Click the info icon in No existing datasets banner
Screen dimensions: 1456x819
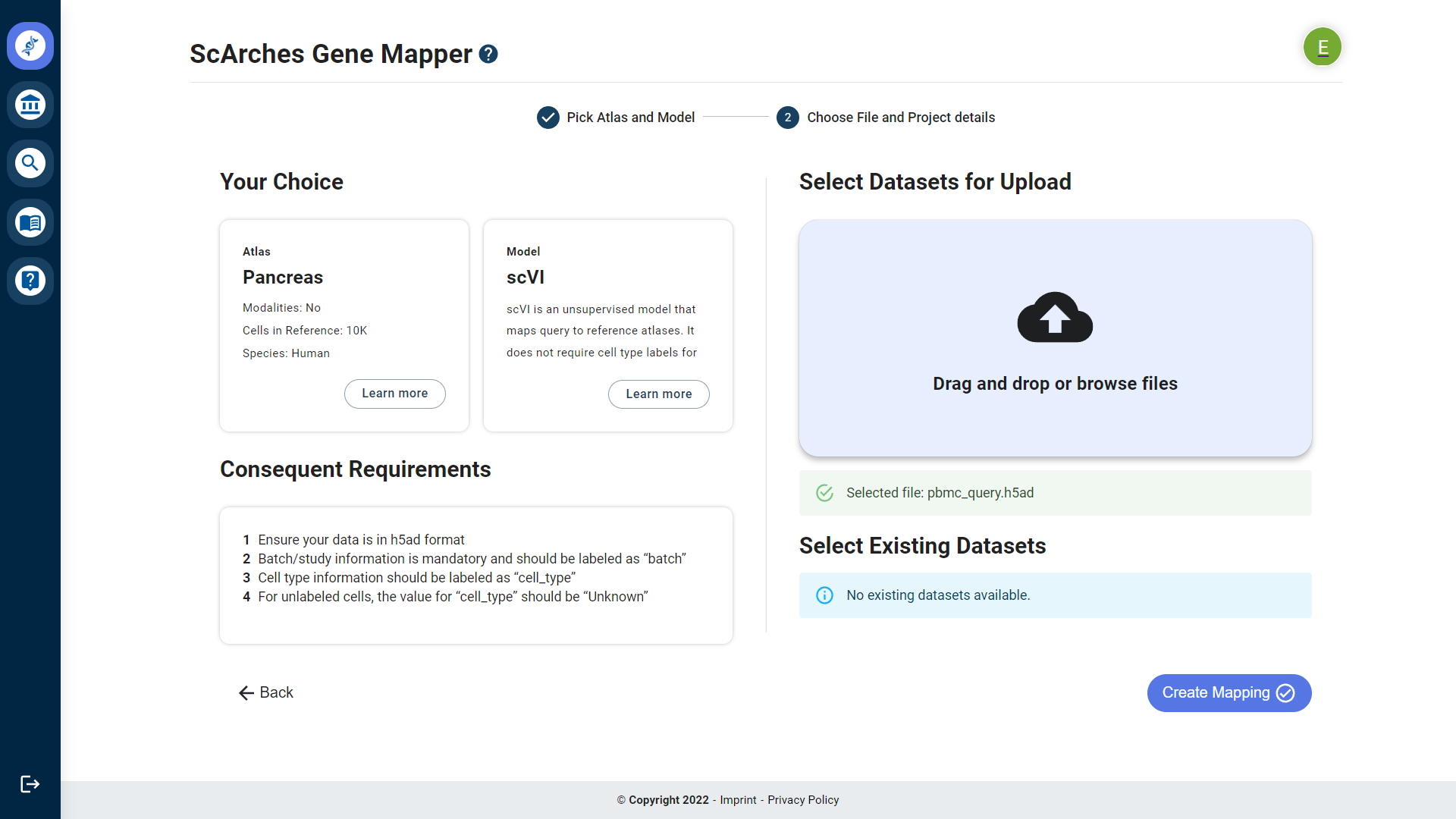[x=824, y=595]
